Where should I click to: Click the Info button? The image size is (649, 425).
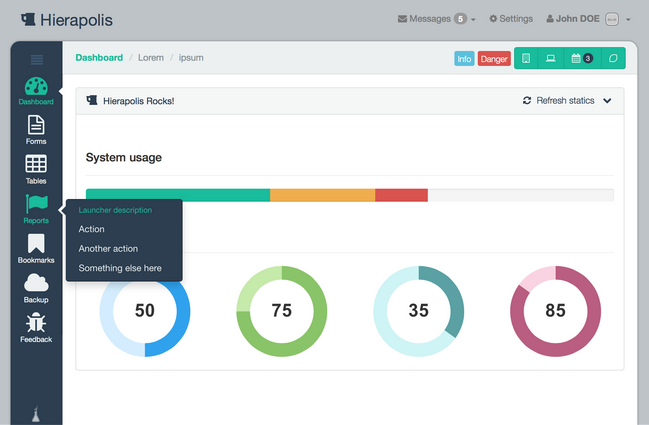464,59
